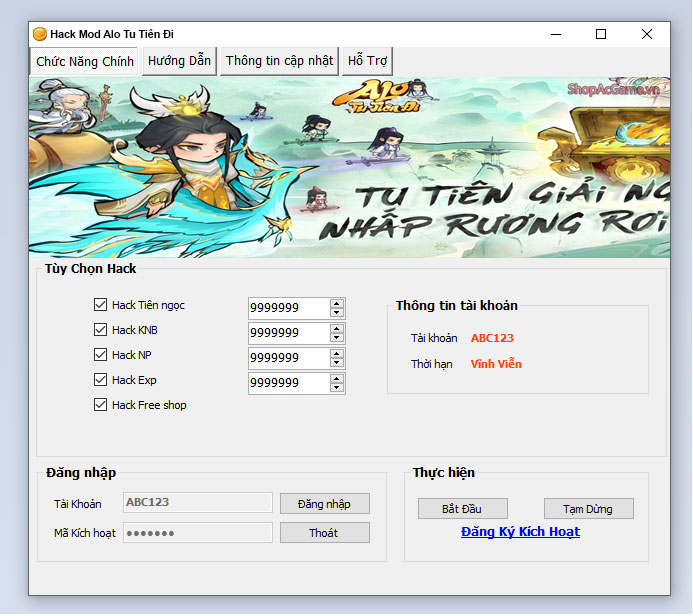This screenshot has width=693, height=616.
Task: Increase the Hack Tiên ngọc value with up arrow
Action: pos(337,304)
